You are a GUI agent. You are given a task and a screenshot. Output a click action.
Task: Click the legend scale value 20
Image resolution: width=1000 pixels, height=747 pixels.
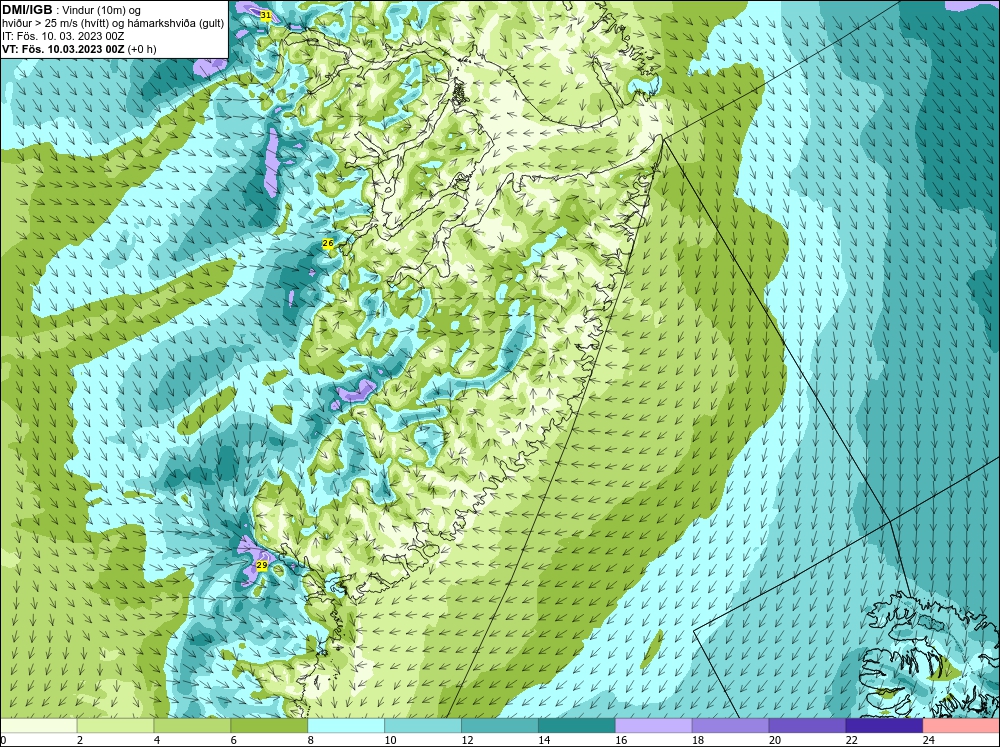coord(775,740)
